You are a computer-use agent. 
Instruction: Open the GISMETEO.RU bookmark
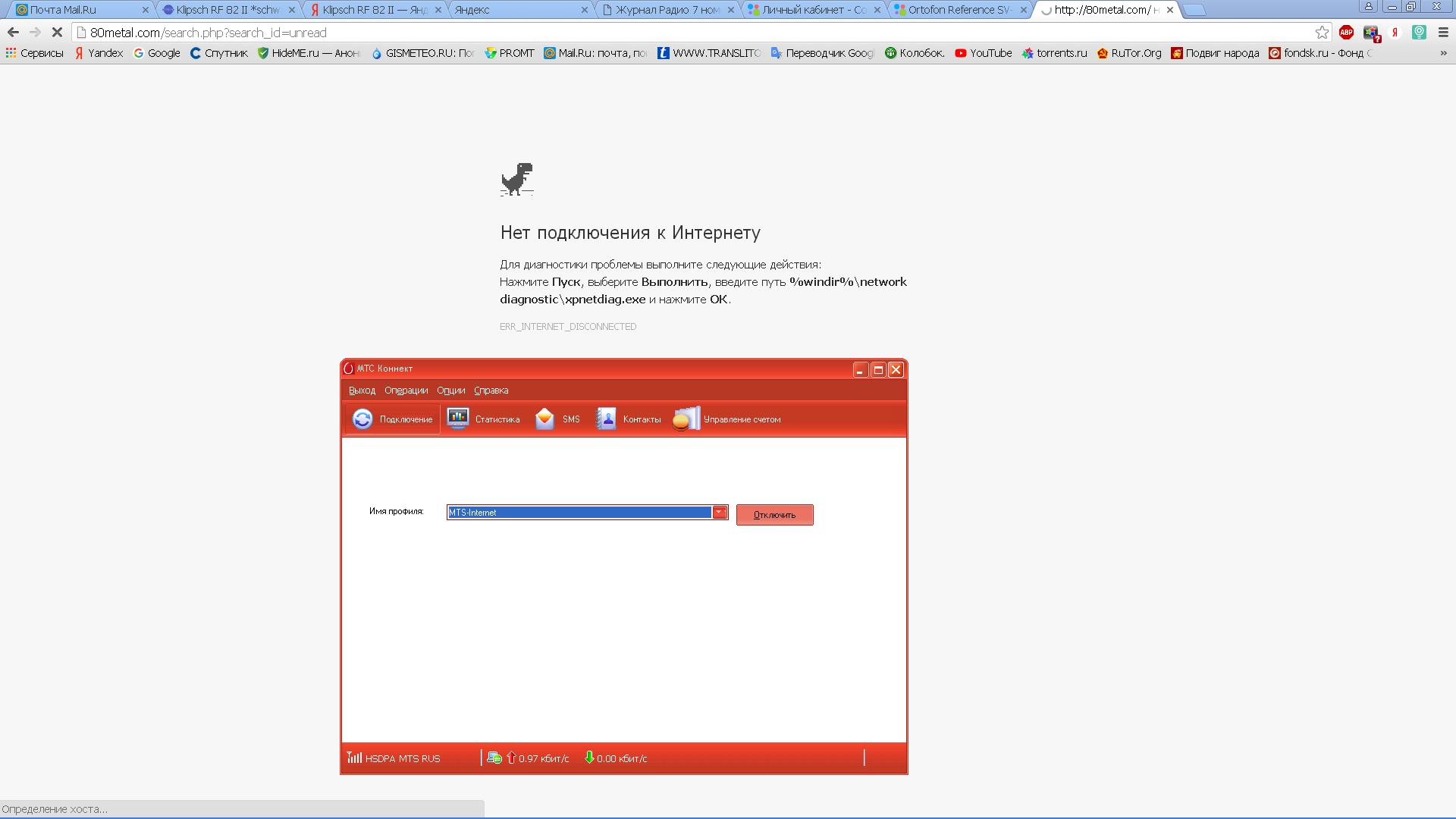[x=423, y=53]
